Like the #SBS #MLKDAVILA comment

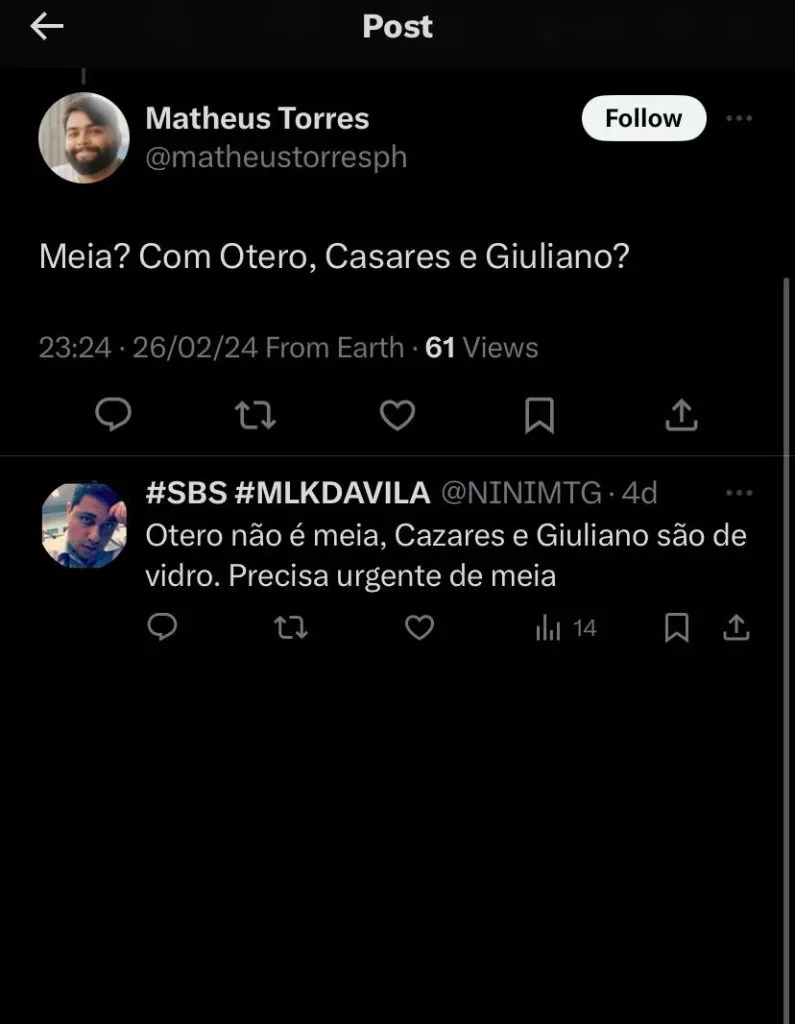point(419,627)
